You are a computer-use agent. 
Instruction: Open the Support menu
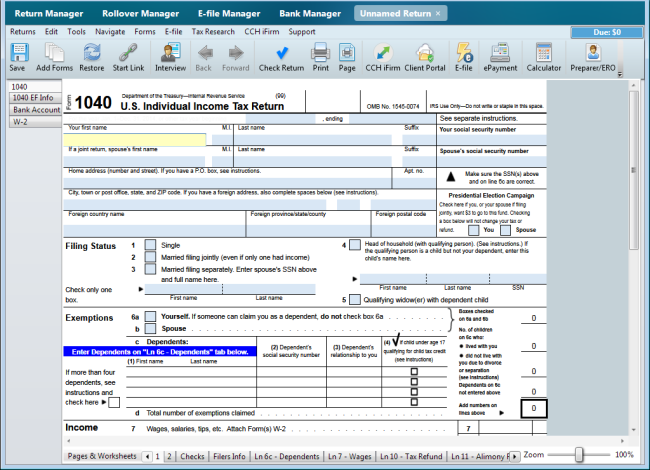click(302, 31)
